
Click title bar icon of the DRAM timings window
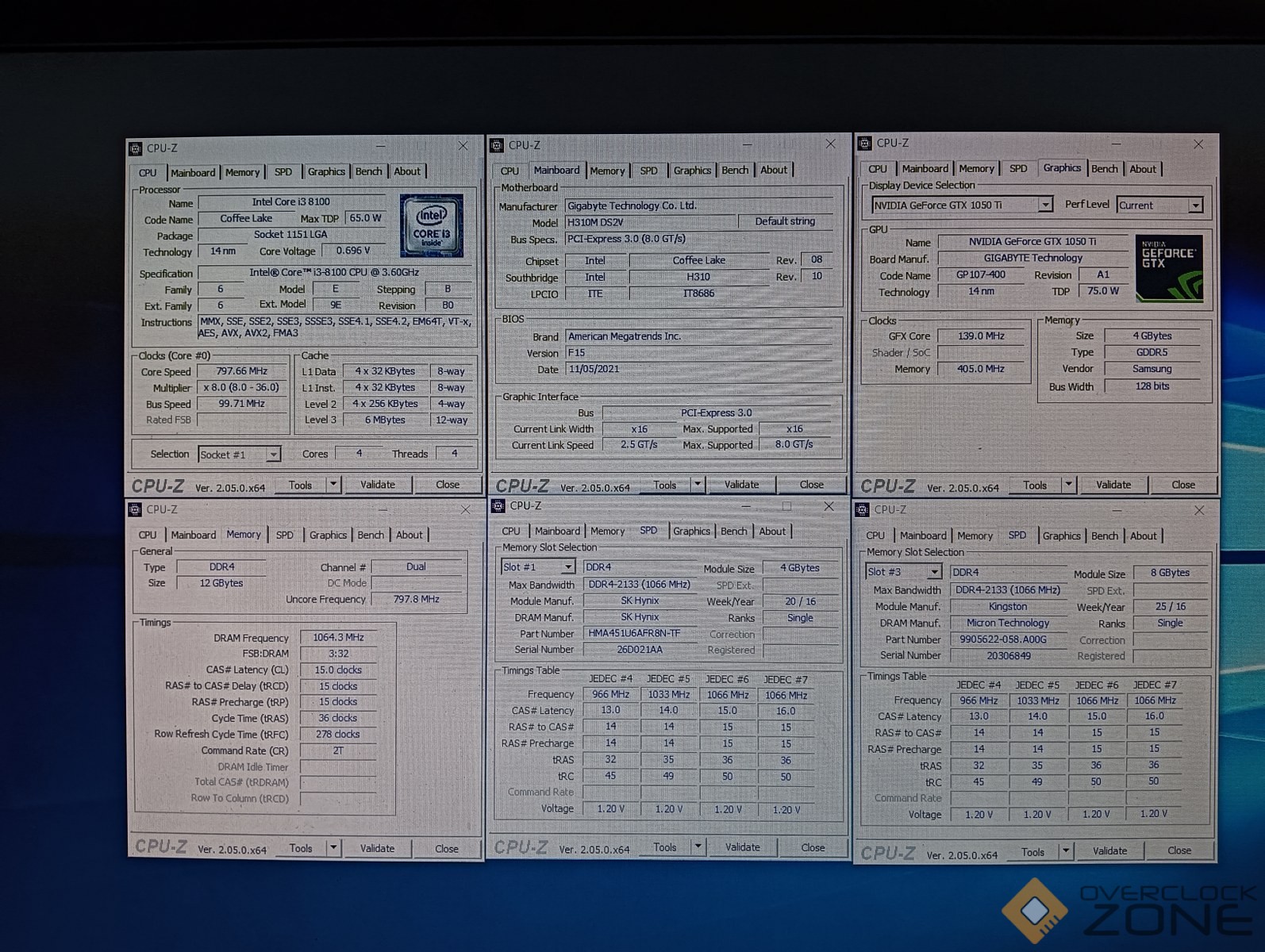[136, 509]
